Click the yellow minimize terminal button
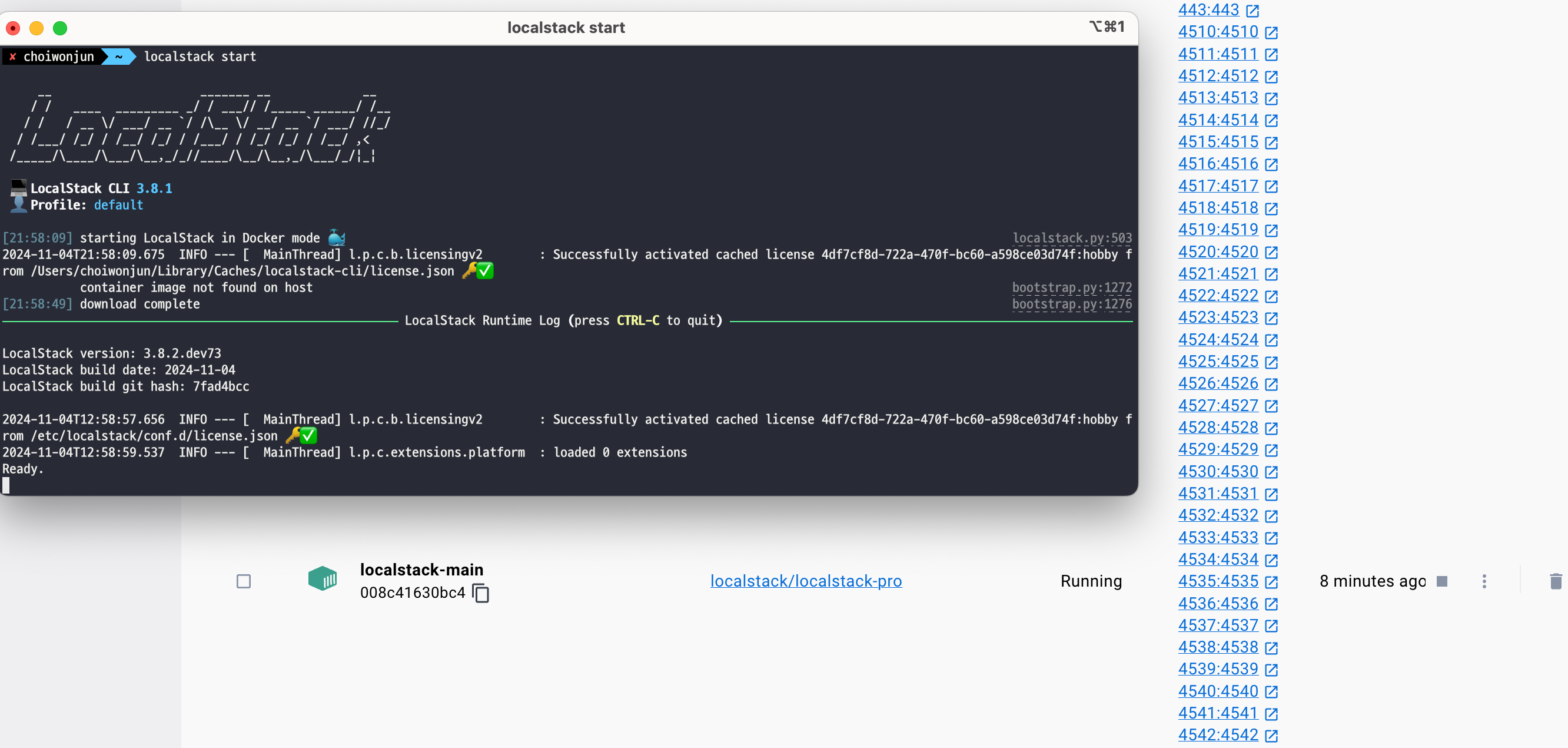Image resolution: width=1568 pixels, height=748 pixels. click(x=36, y=28)
